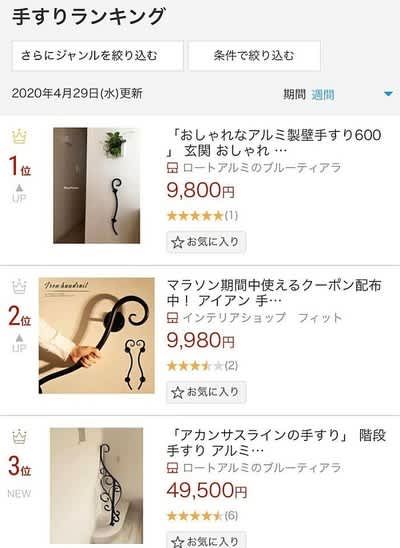
Task: Click shop icon beside インテリアショップ フィット
Action: [172, 318]
